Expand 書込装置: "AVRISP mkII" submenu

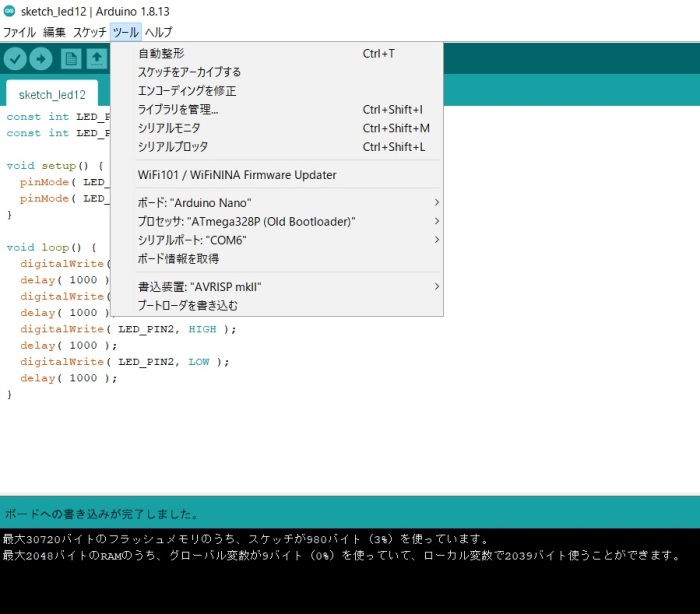[277, 287]
